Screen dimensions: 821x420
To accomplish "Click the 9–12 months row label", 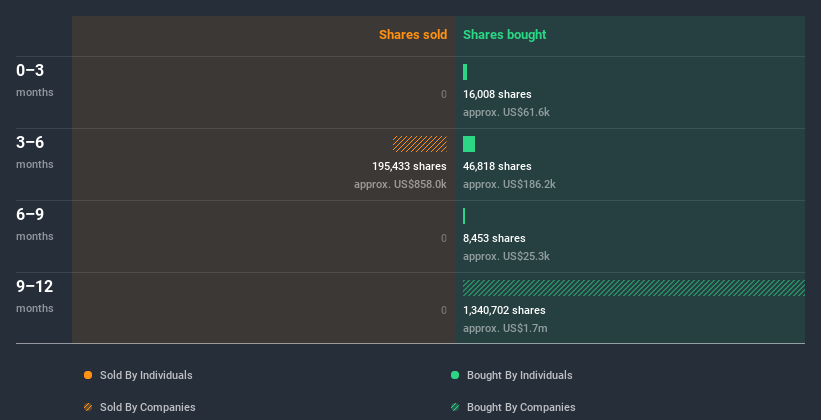I will [x=35, y=296].
